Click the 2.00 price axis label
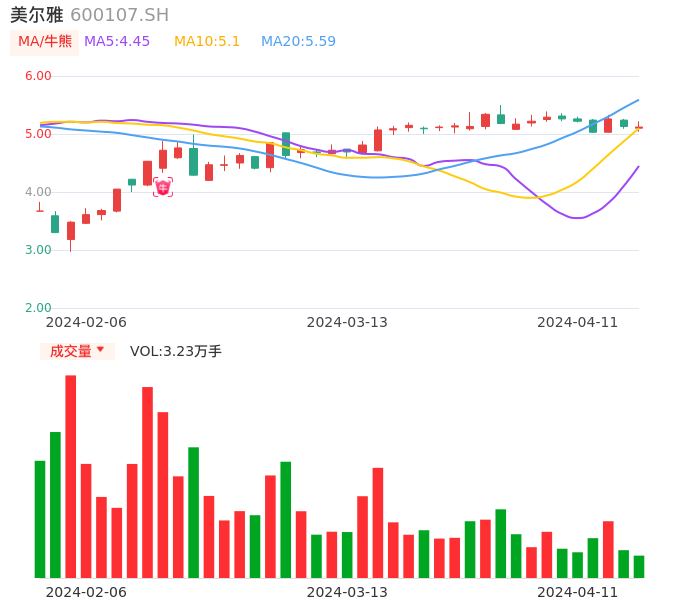686x606 pixels. tap(38, 308)
